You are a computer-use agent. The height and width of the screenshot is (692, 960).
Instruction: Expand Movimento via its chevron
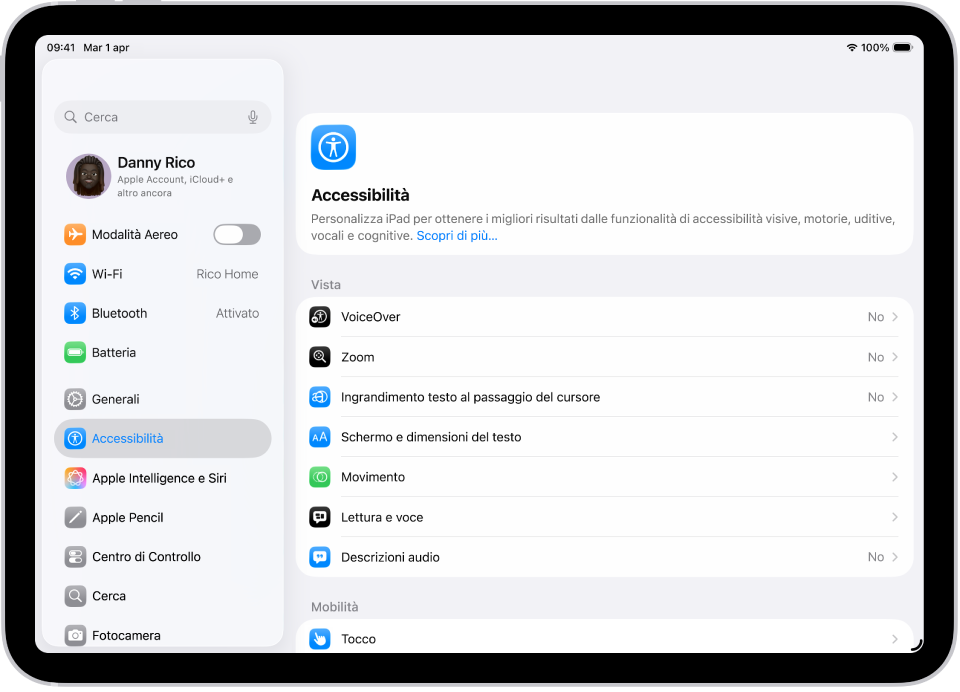(x=893, y=477)
